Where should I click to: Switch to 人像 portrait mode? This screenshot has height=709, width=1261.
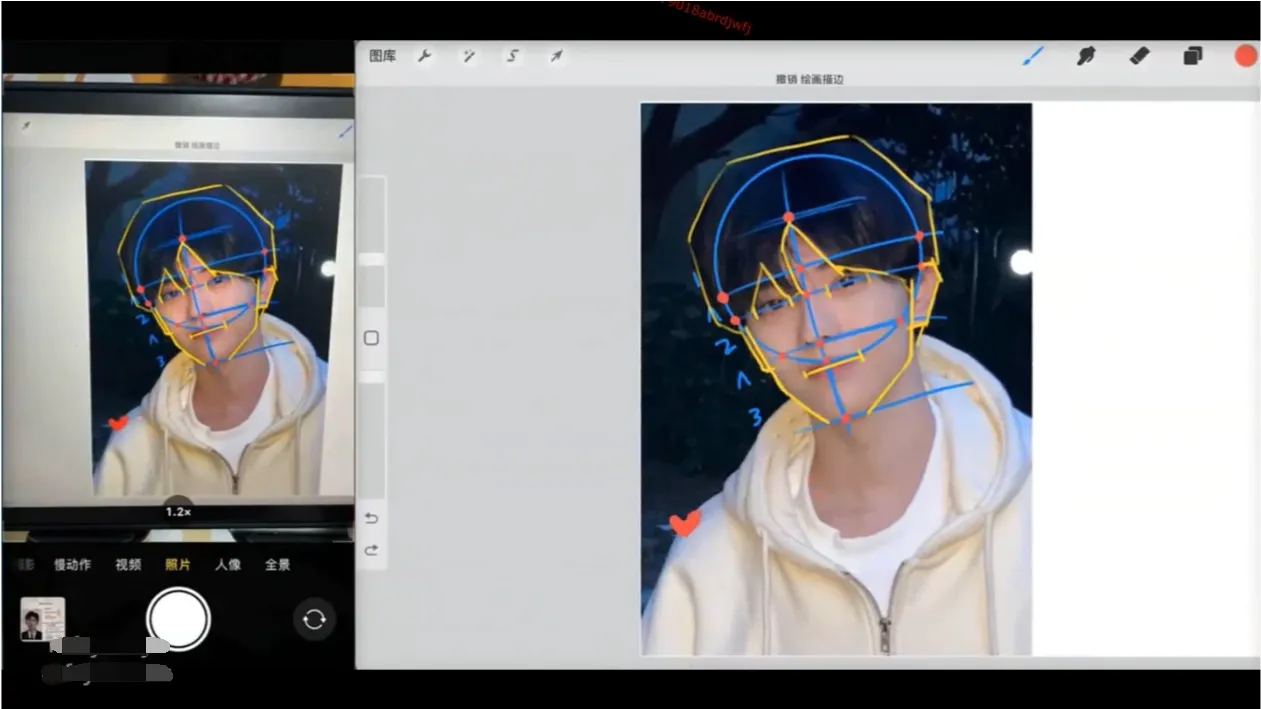click(x=228, y=564)
